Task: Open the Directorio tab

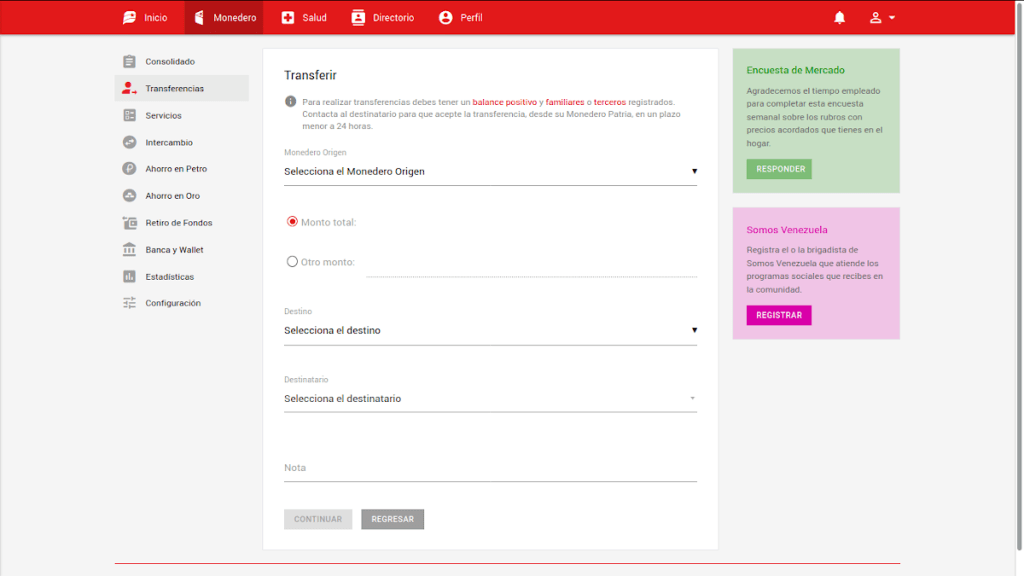Action: tap(383, 18)
